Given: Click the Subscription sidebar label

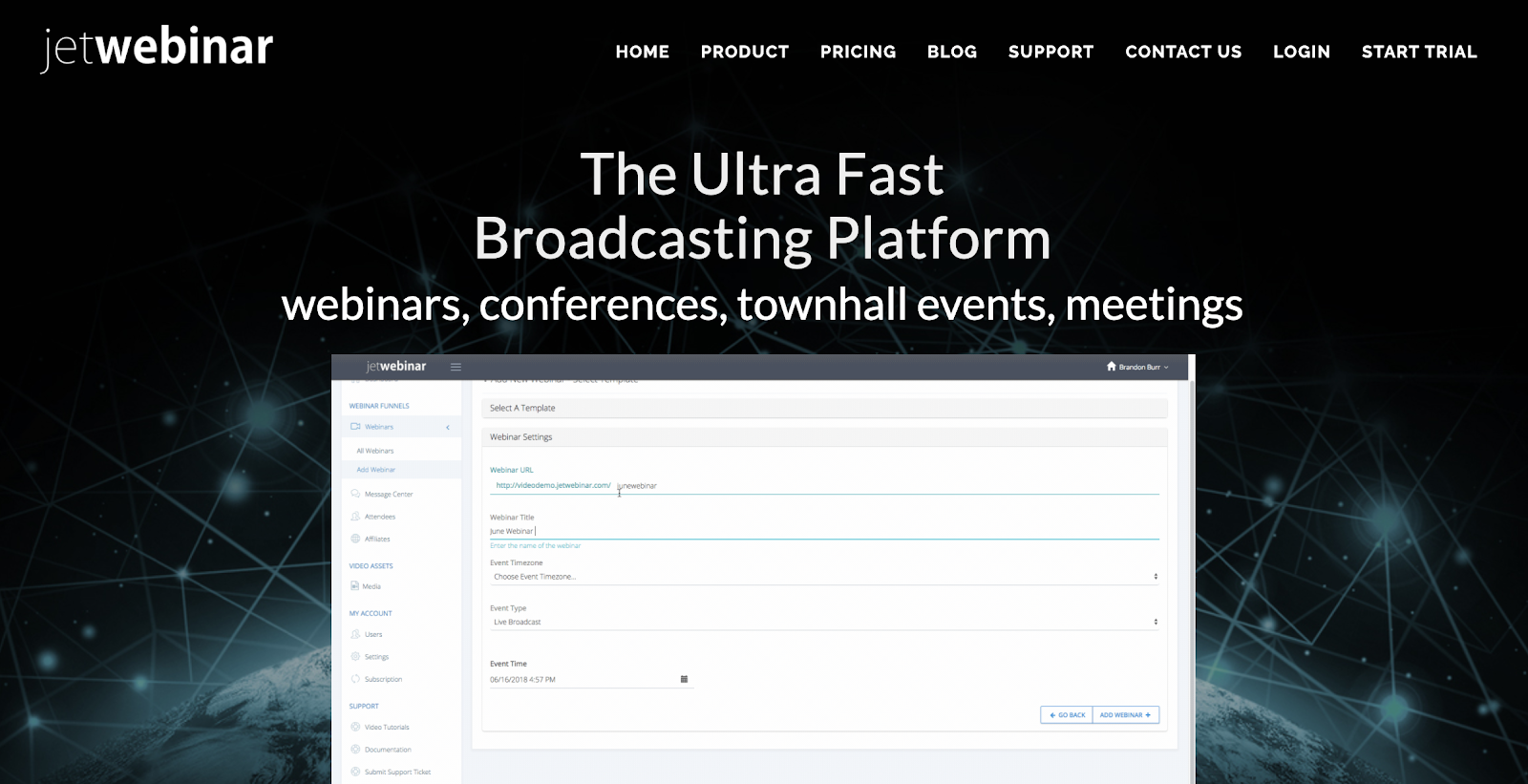Looking at the screenshot, I should 383,679.
